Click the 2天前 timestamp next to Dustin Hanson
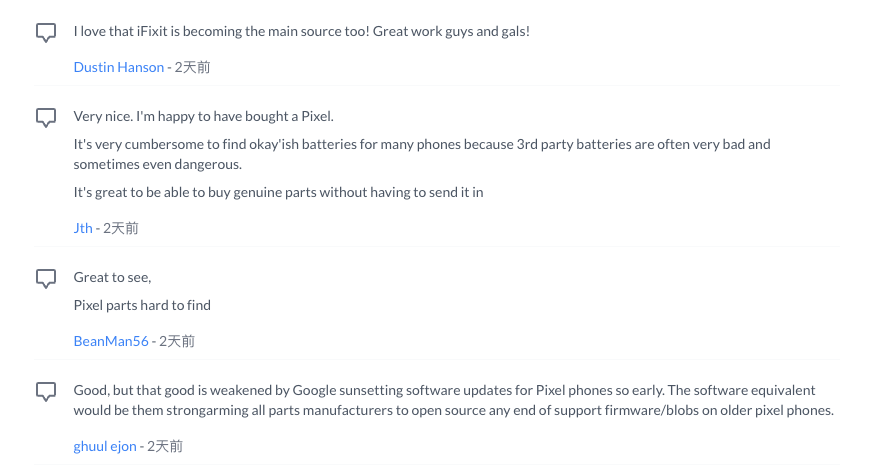Viewport: 871px width, 471px height. (192, 67)
